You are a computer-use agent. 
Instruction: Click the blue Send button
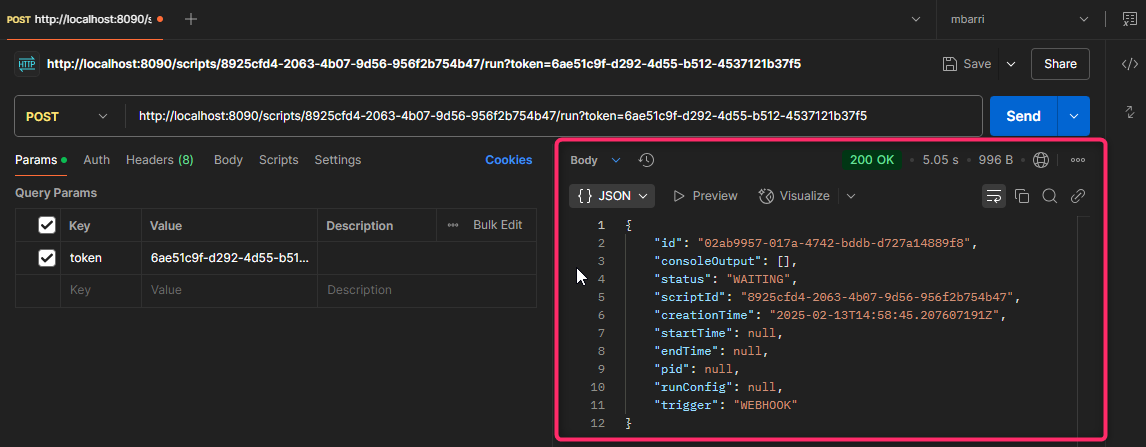(x=1022, y=116)
